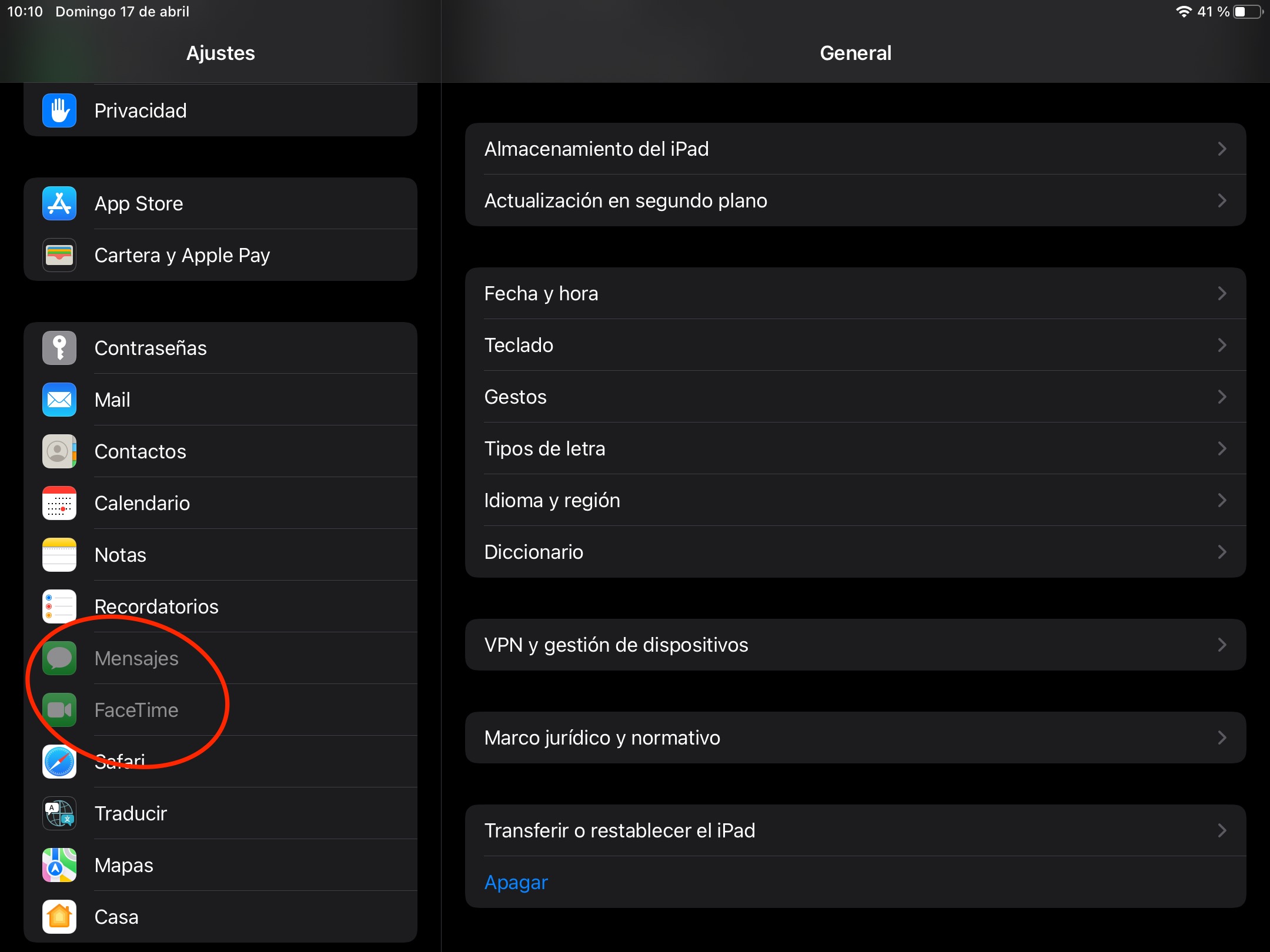Viewport: 1270px width, 952px height.
Task: Tap the General panel title
Action: [855, 53]
